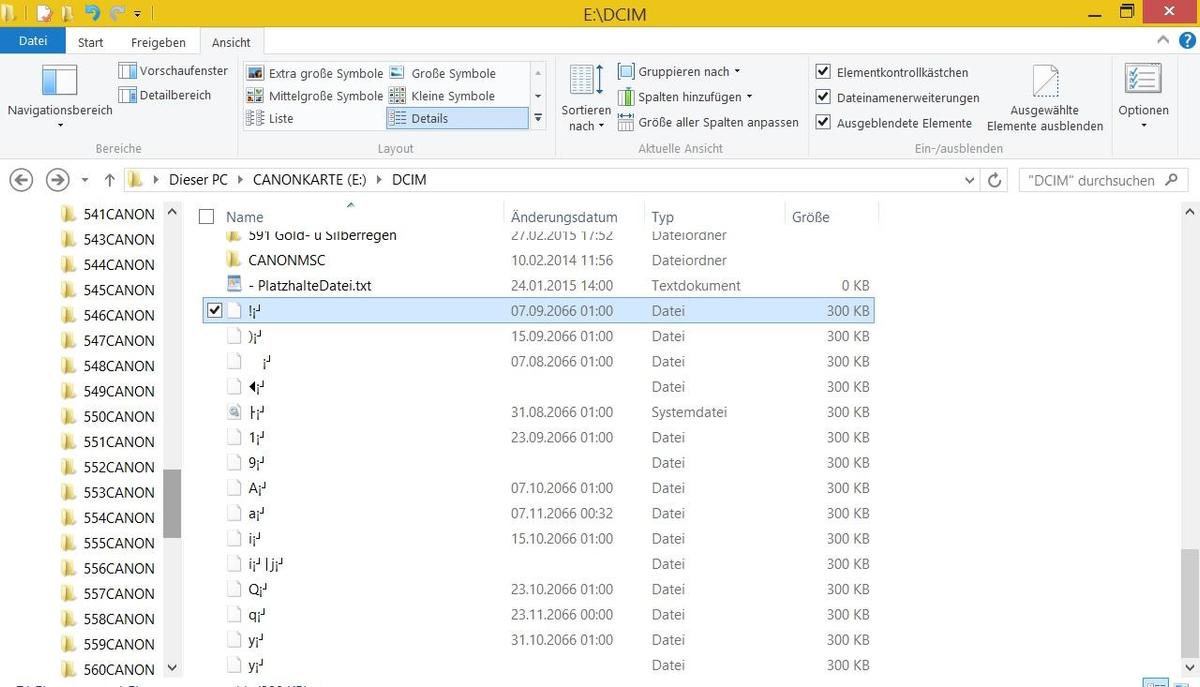The height and width of the screenshot is (687, 1200).
Task: Click the 591 Gold- u Silberregen folder
Action: (x=322, y=236)
